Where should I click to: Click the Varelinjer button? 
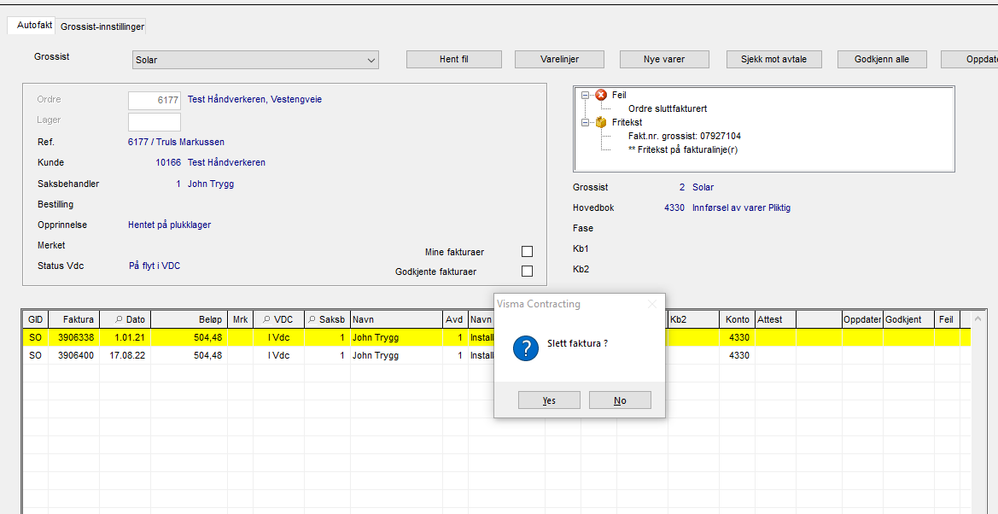(x=559, y=59)
